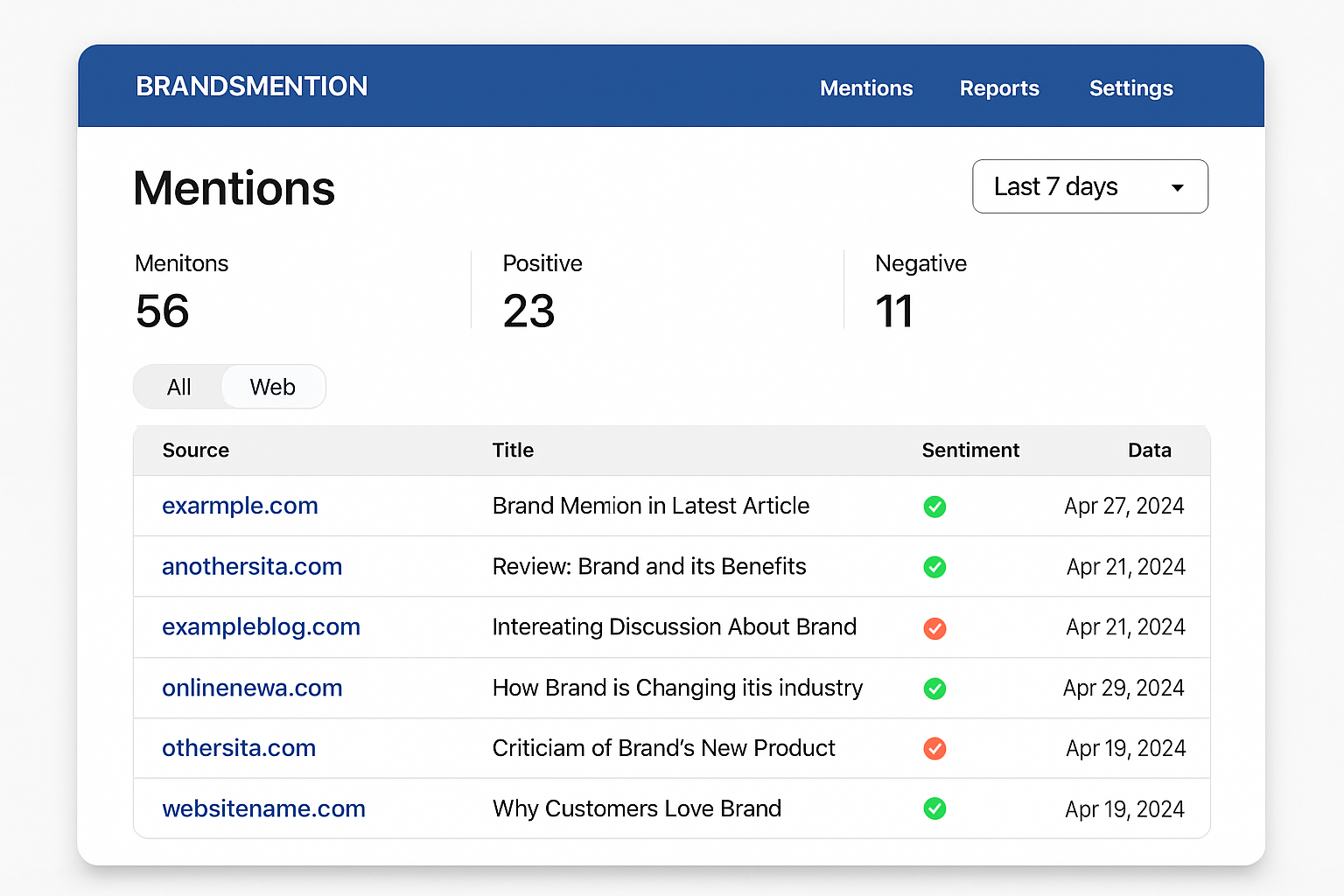Navigate to the Reports section

coord(999,88)
